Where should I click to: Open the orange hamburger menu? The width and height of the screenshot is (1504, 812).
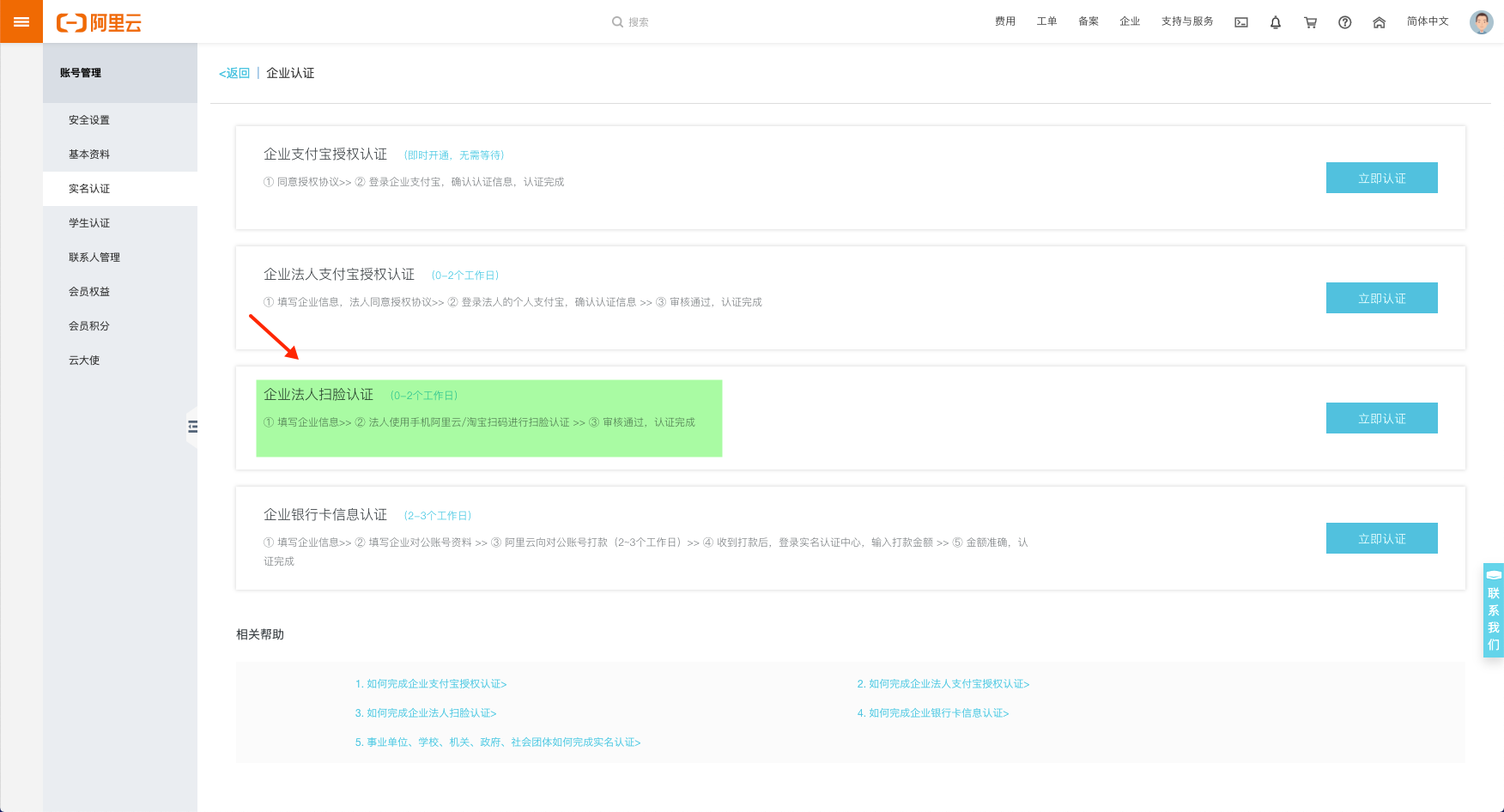(x=21, y=21)
